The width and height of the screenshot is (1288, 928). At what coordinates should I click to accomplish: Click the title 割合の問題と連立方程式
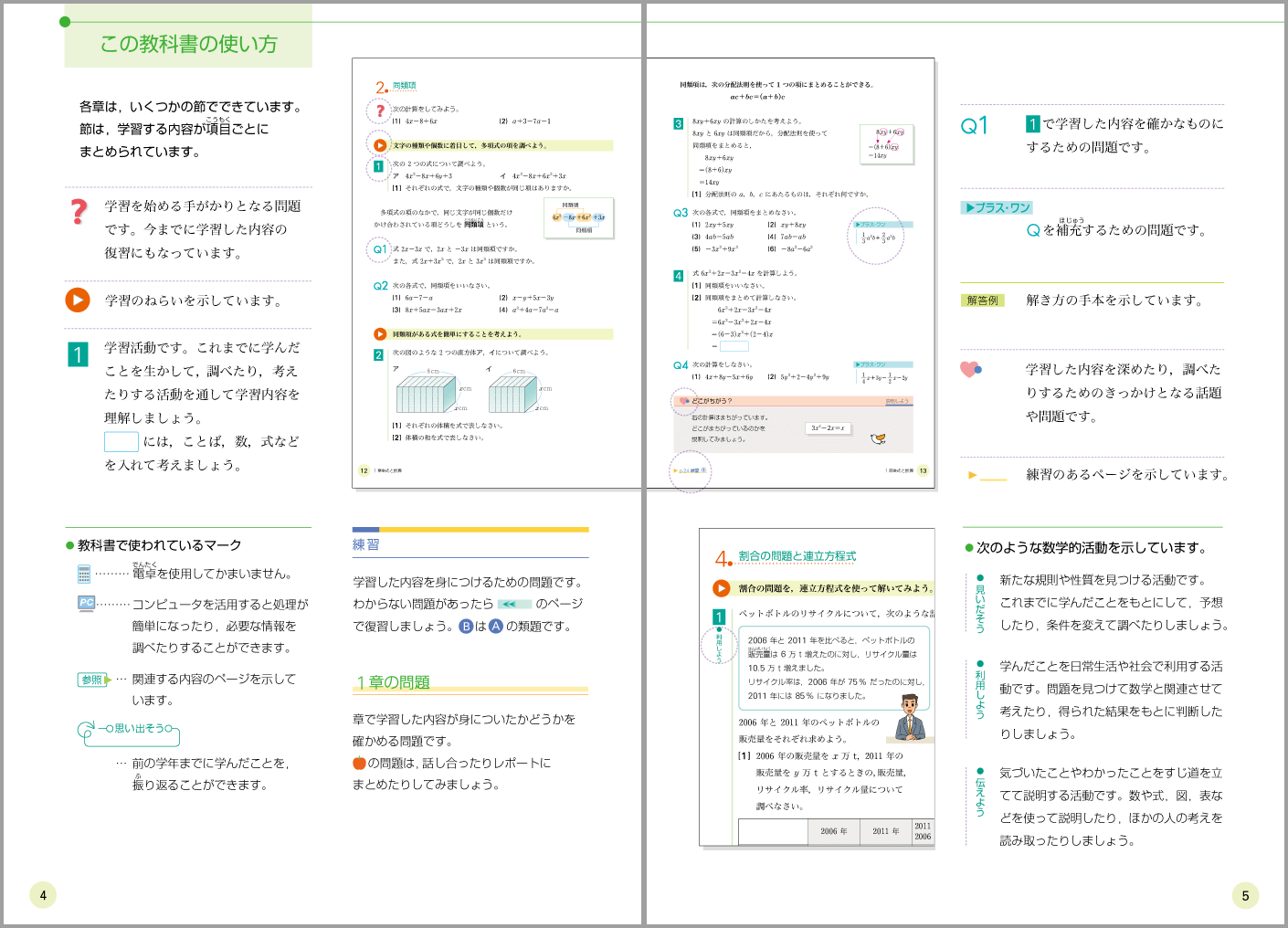click(x=797, y=556)
